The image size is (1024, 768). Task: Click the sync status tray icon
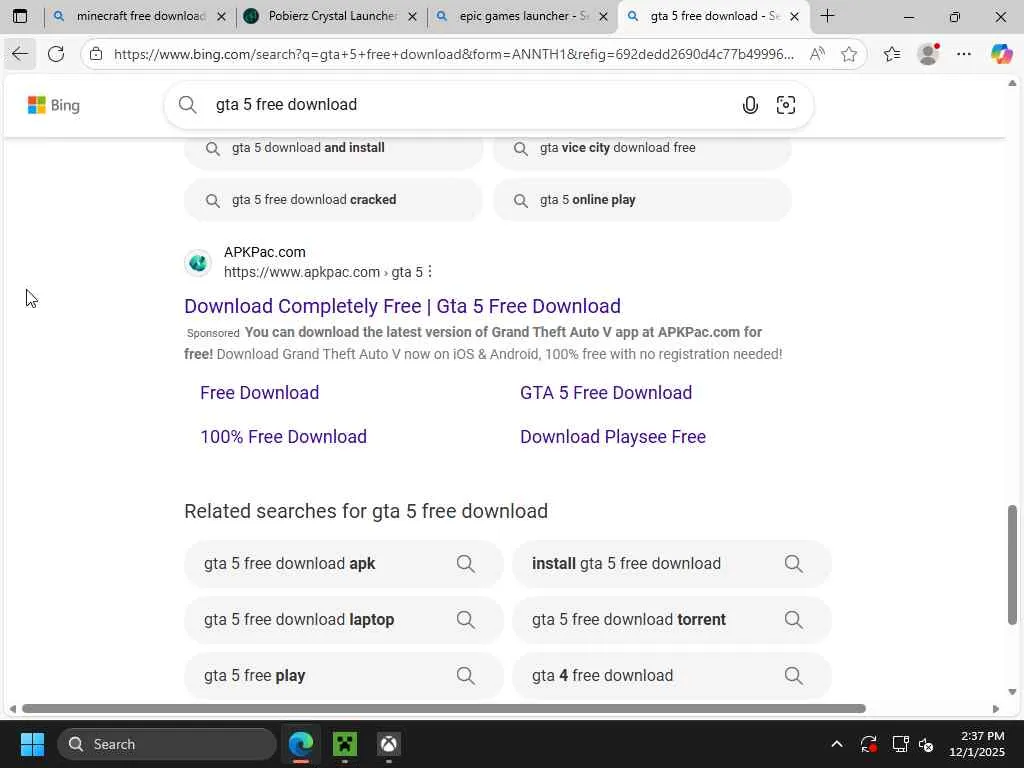pos(869,744)
